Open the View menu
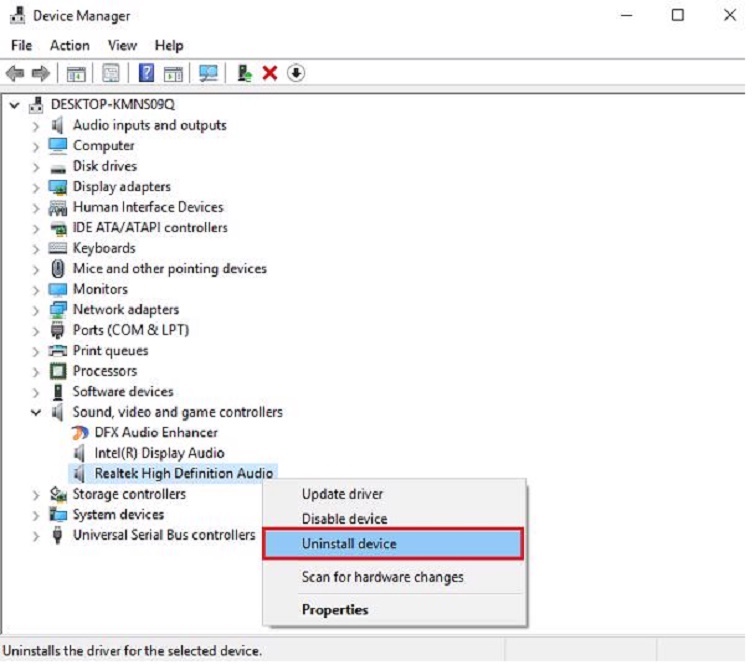755x665 pixels. [x=122, y=46]
